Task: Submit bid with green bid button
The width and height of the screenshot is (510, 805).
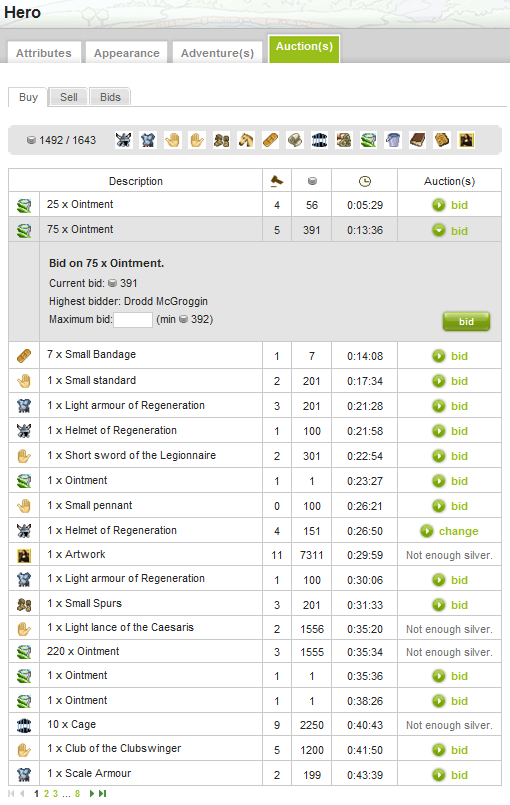Action: [x=466, y=321]
